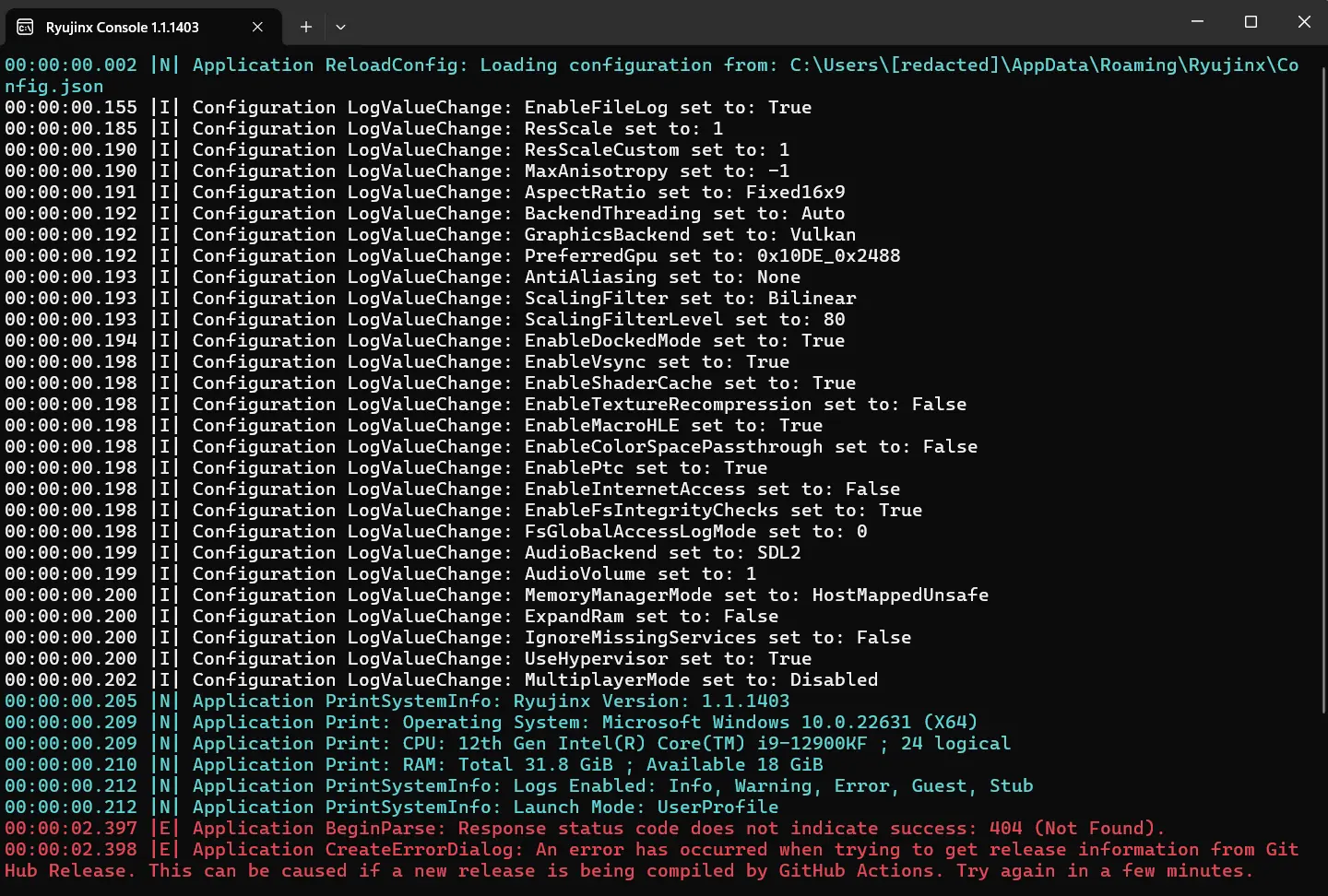Viewport: 1328px width, 896px height.
Task: Close the Ryujinx Console window
Action: tap(1303, 21)
